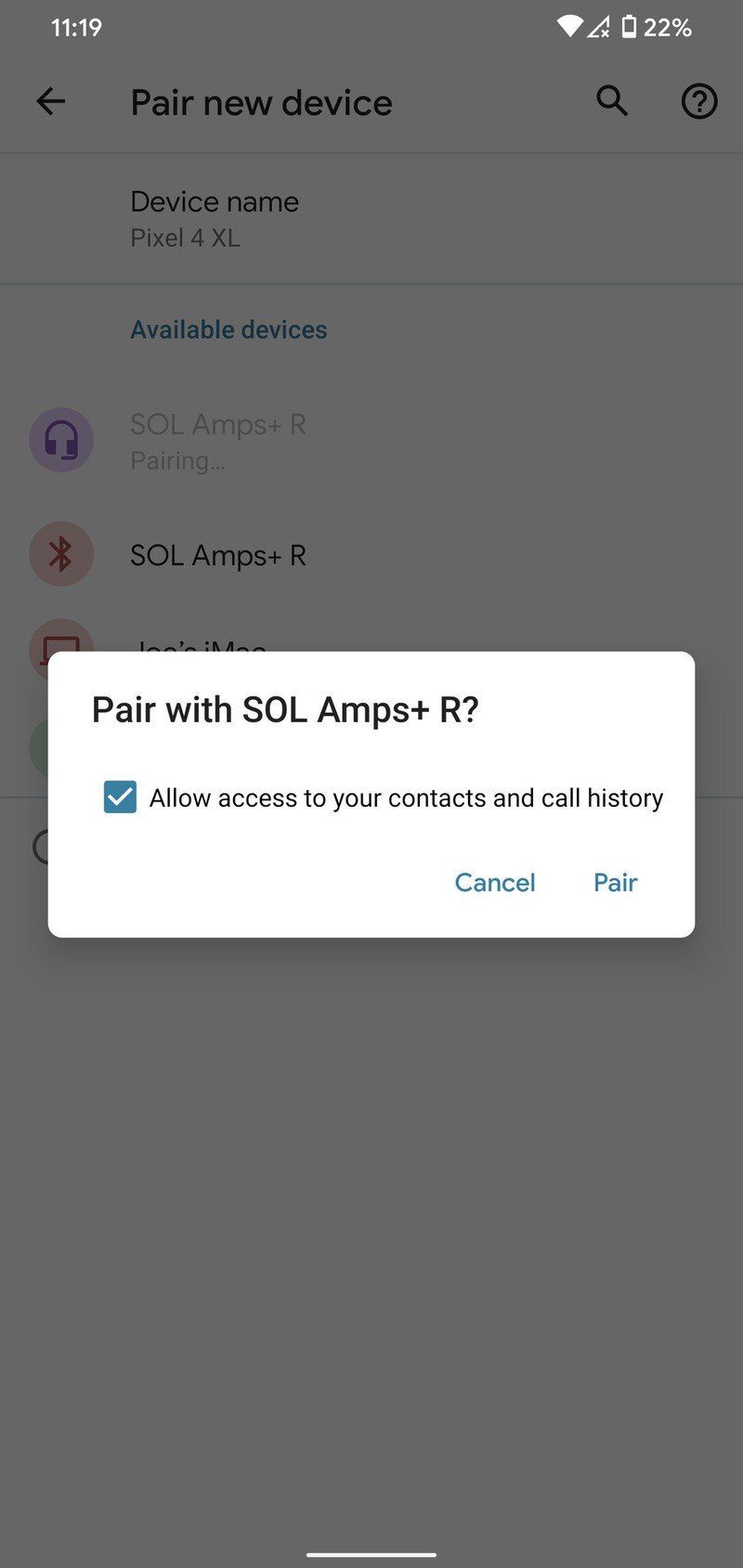Uncheck the contacts and call history checkbox
This screenshot has width=743, height=1568.
point(120,797)
